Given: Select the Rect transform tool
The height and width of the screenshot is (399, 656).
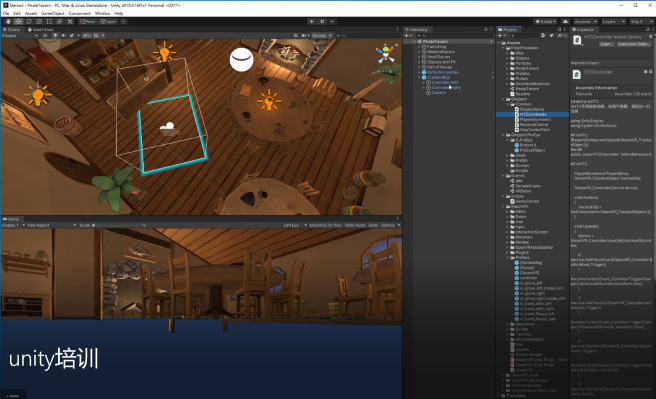Looking at the screenshot, I should pyautogui.click(x=49, y=21).
